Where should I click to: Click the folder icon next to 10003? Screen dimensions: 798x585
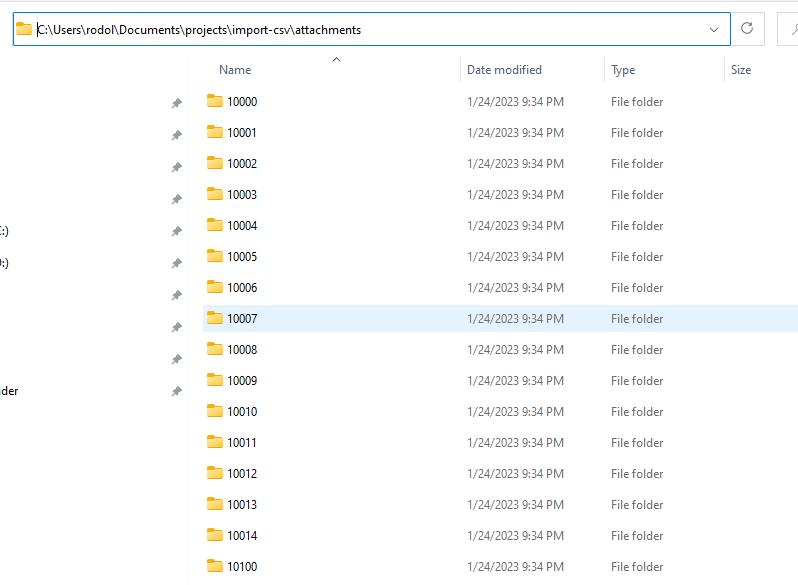coord(214,194)
